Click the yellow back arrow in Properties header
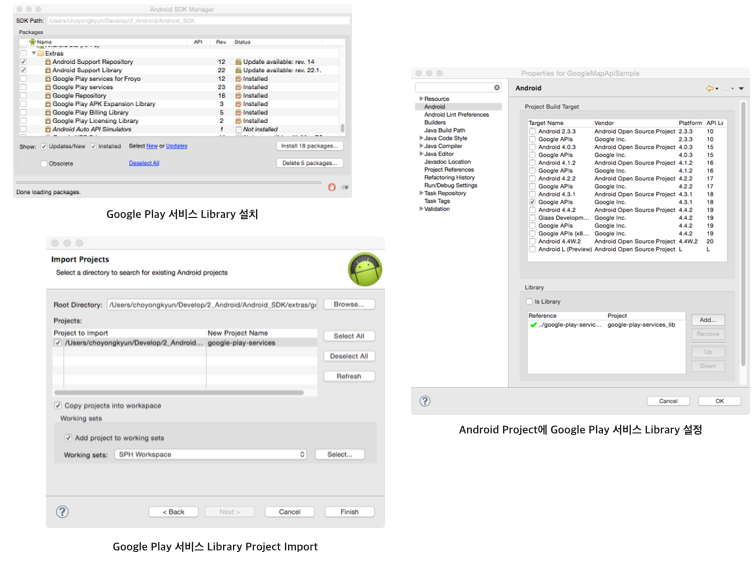The image size is (756, 565). (x=710, y=88)
